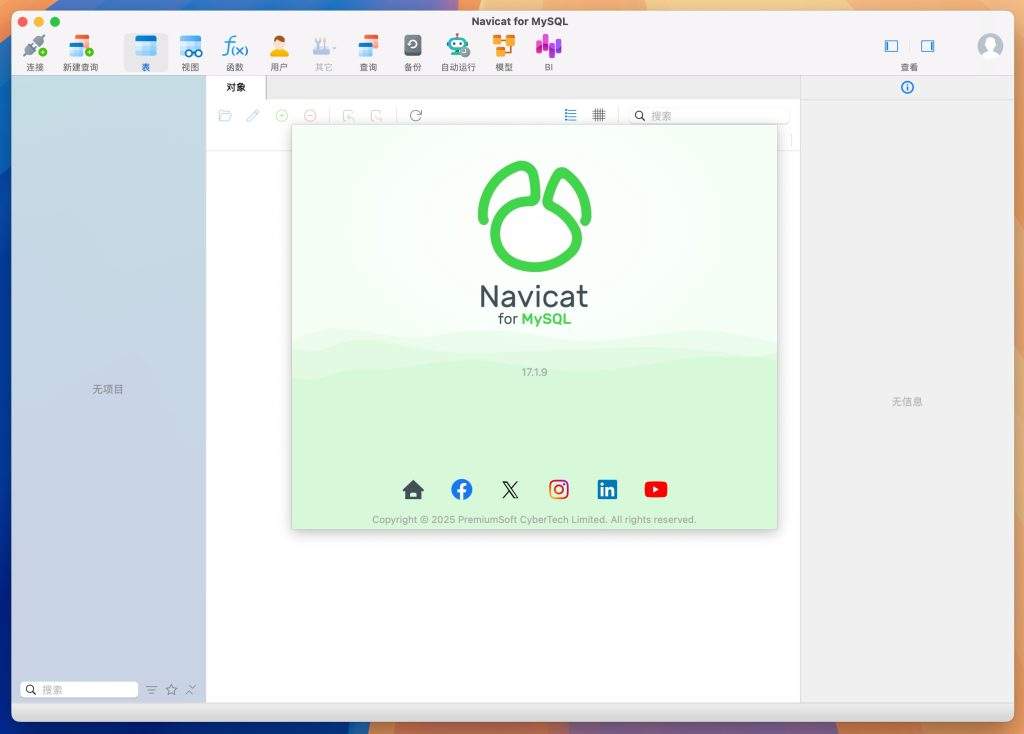Open the 函数 (Functions) section
The height and width of the screenshot is (734, 1024).
click(x=235, y=52)
